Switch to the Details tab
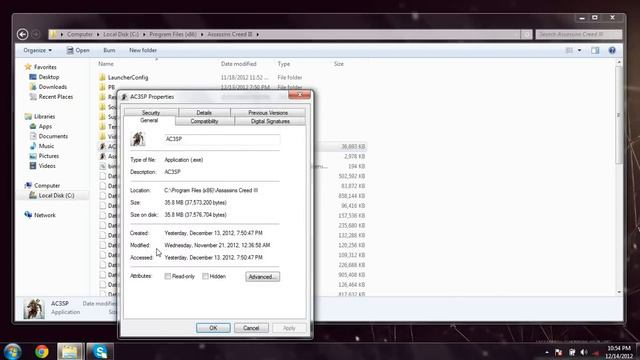The width and height of the screenshot is (640, 360). (204, 113)
